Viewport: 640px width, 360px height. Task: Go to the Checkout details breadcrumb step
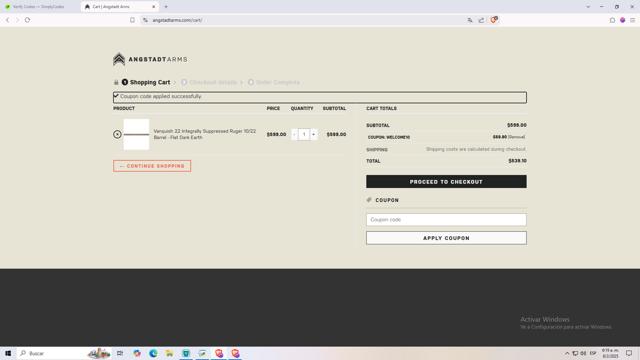213,82
